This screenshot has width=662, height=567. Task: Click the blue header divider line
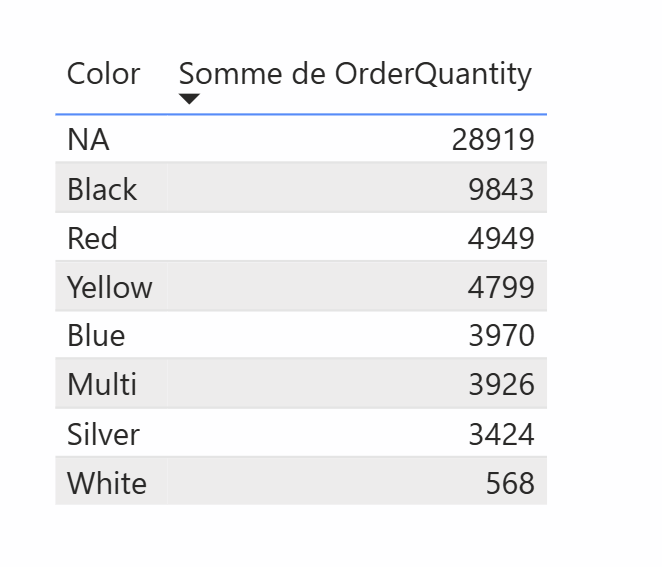[x=301, y=114]
